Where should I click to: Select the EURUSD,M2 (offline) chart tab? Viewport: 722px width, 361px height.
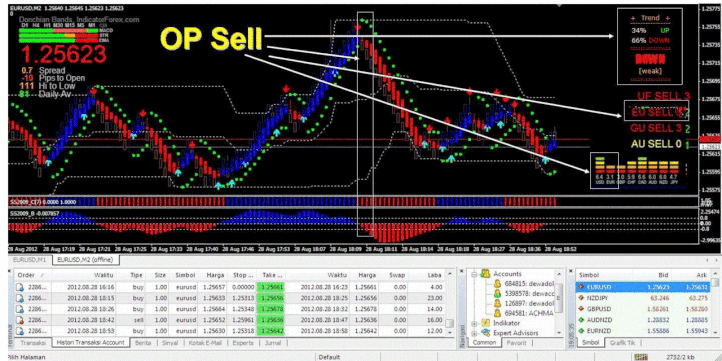tap(86, 260)
